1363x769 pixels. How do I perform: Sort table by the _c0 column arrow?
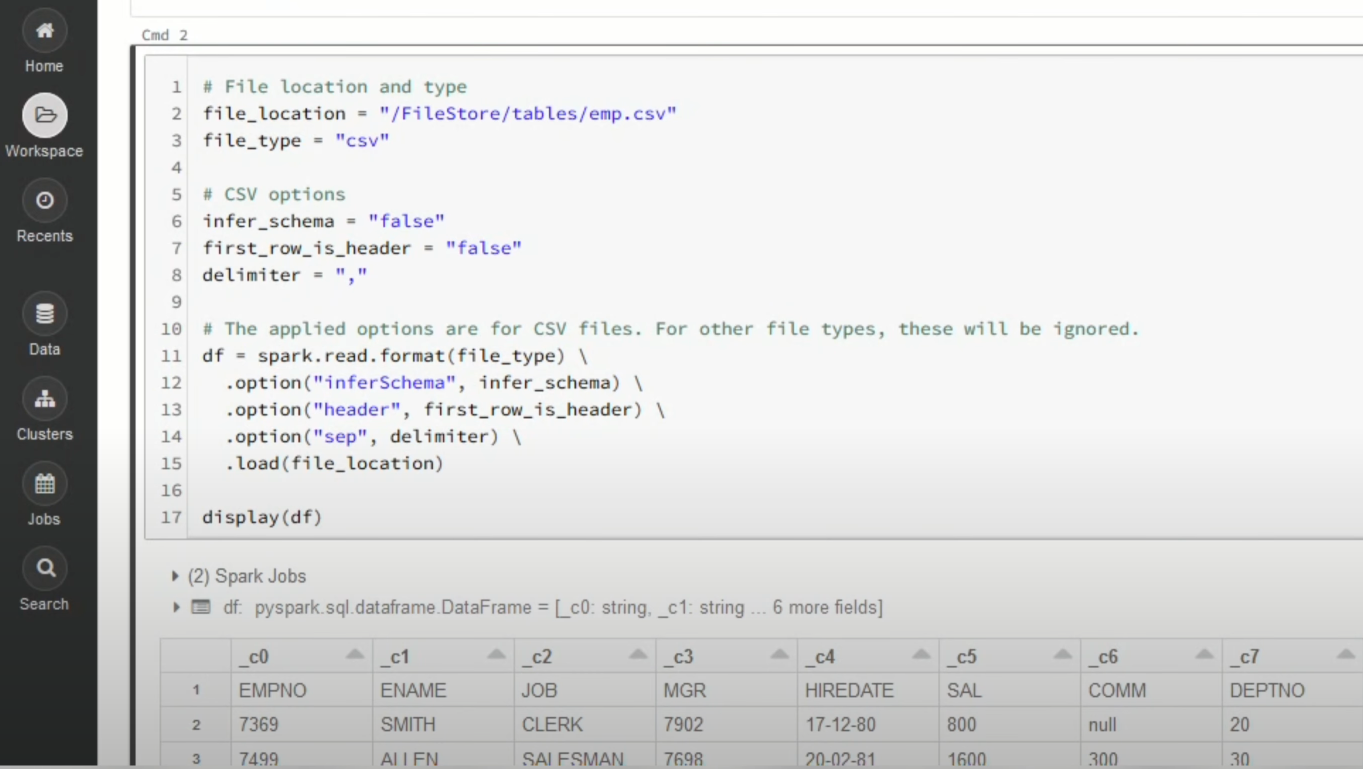[x=354, y=655]
